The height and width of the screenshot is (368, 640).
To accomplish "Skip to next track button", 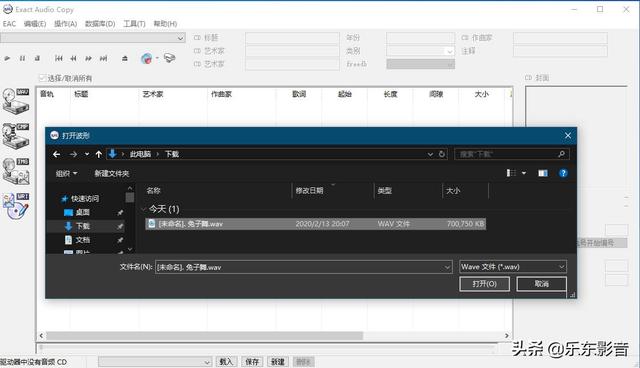I will (104, 58).
